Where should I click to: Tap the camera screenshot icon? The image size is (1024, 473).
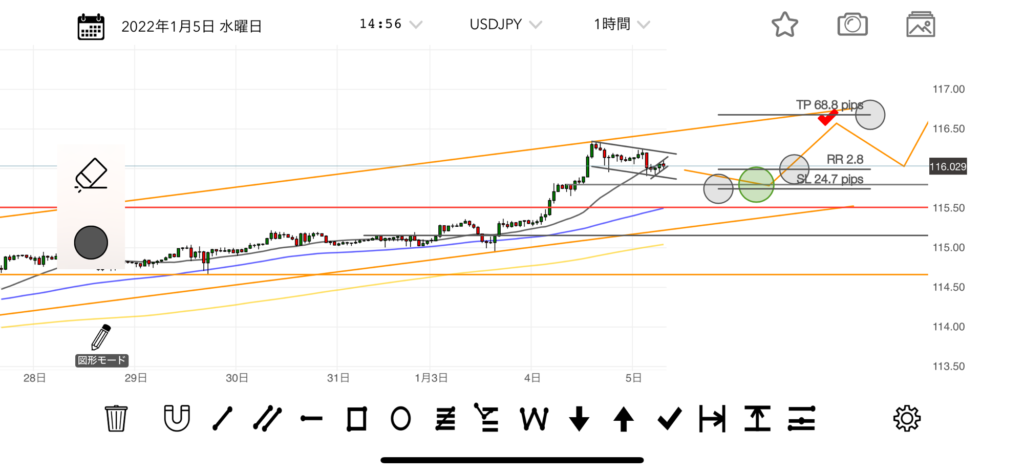pyautogui.click(x=852, y=26)
